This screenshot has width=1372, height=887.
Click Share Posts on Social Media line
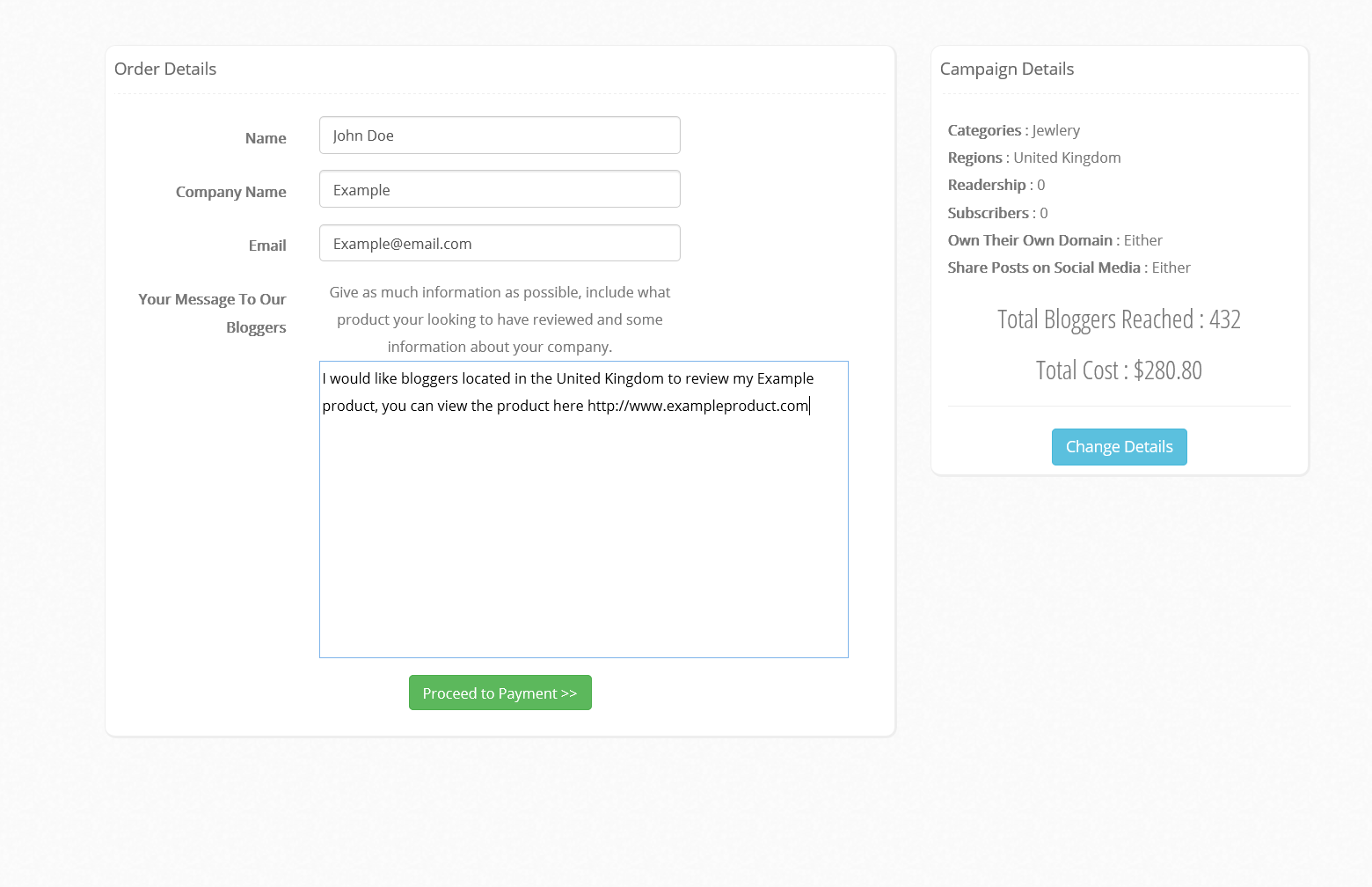point(1069,268)
